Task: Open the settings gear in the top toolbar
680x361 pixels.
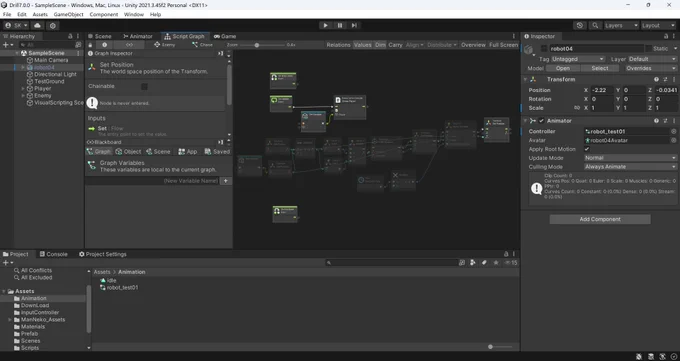Action: coord(52,25)
